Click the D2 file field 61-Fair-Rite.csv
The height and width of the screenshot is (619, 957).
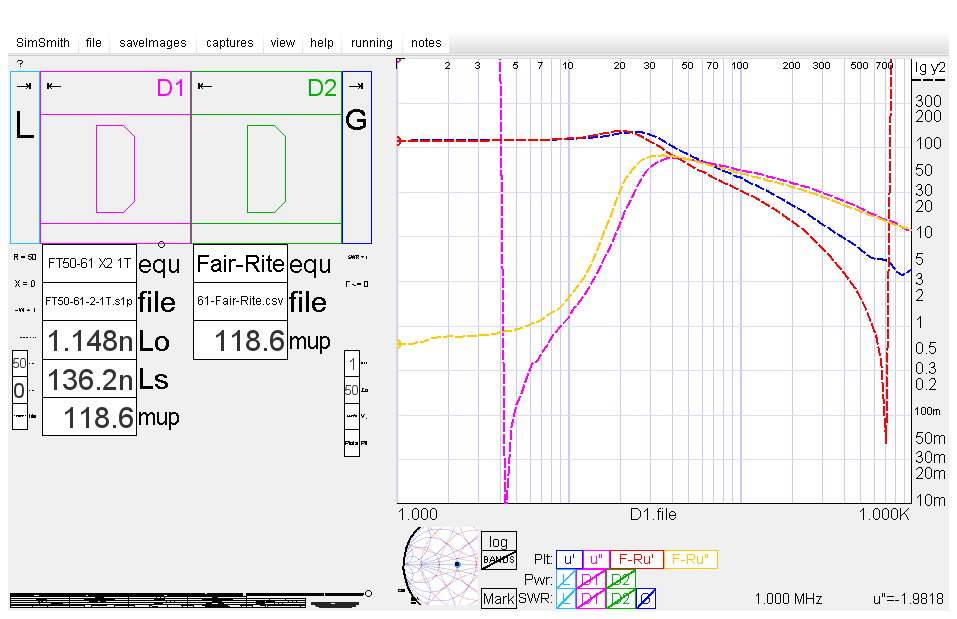[240, 302]
